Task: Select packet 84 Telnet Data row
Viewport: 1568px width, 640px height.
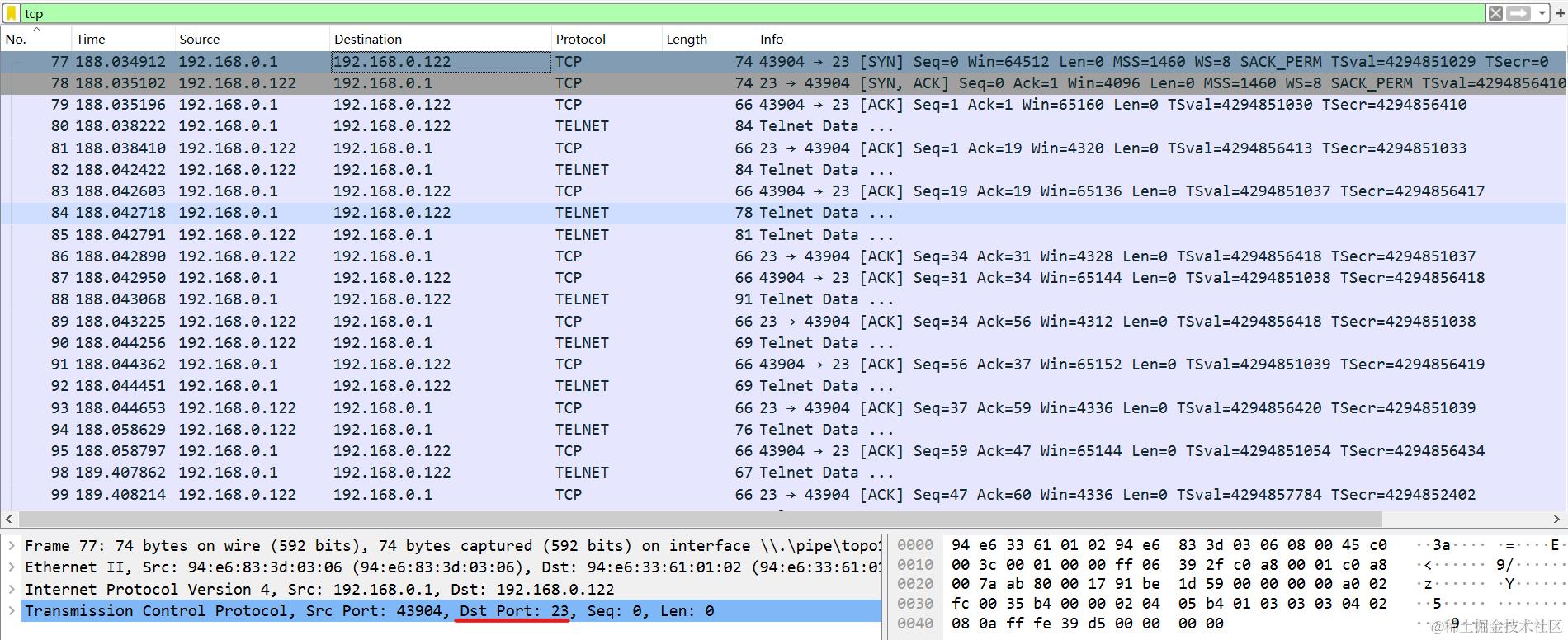Action: tap(783, 213)
